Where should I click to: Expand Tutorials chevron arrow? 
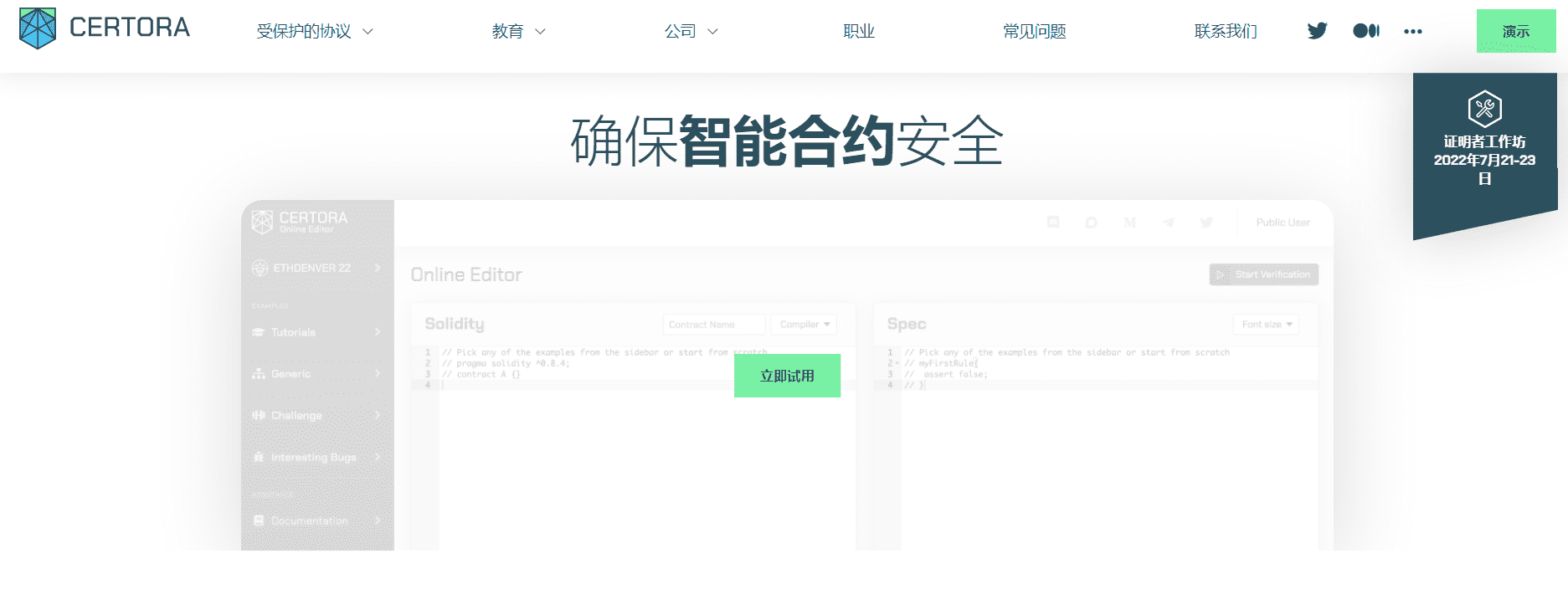click(x=378, y=332)
